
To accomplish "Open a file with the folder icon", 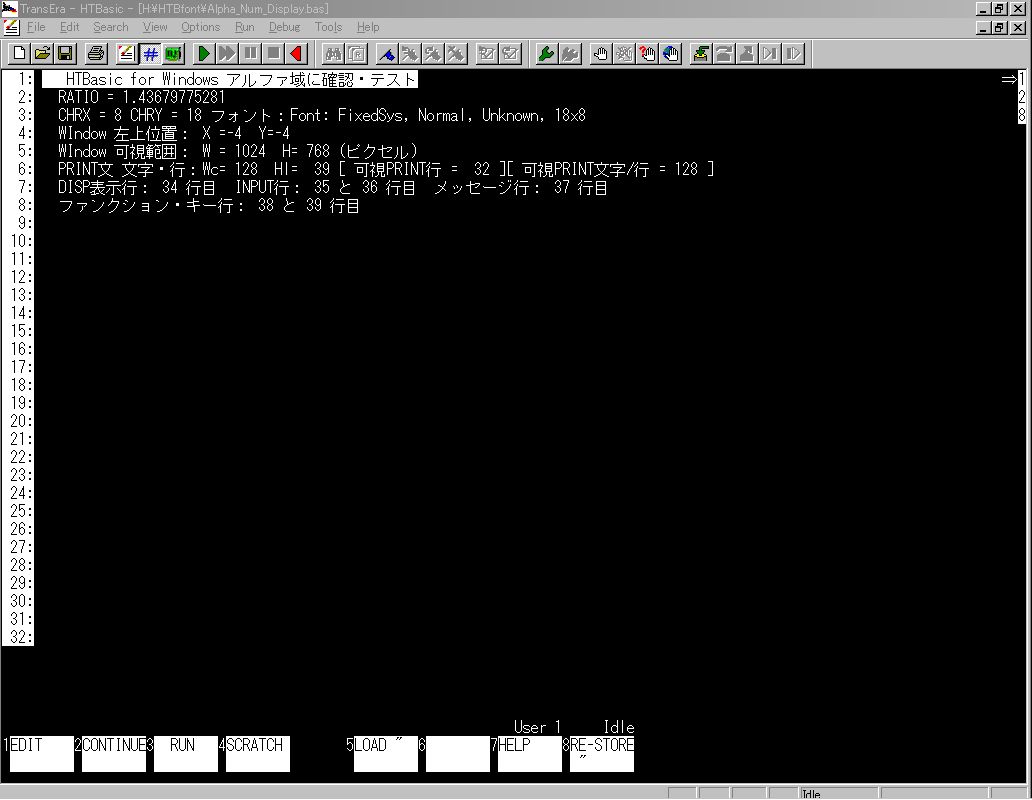I will pos(42,53).
